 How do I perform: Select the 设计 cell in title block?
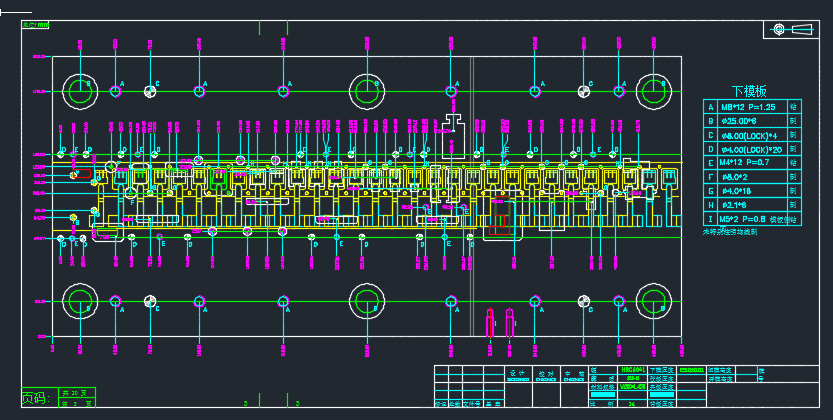click(x=517, y=371)
